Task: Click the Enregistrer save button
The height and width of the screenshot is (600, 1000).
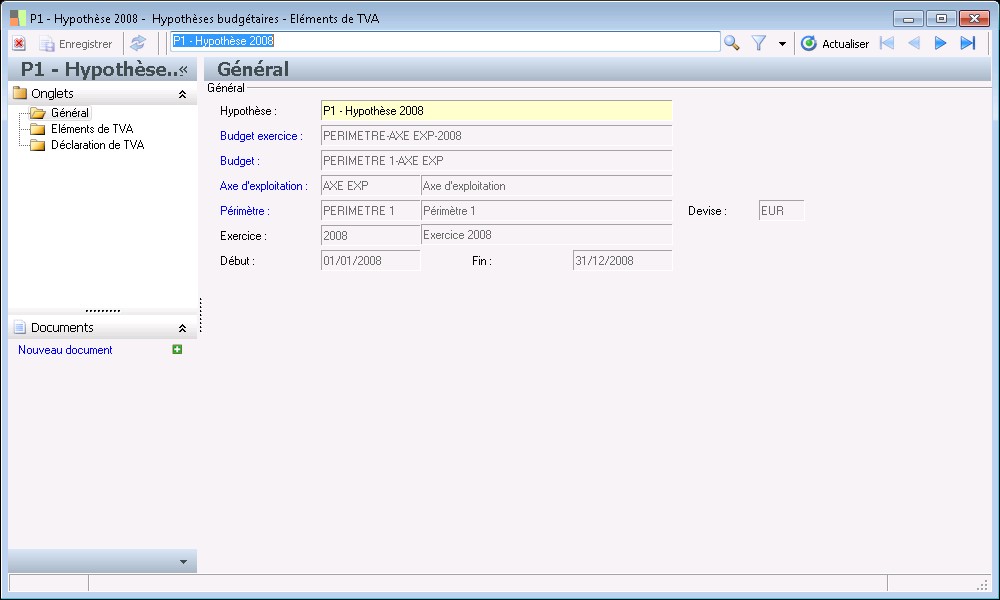Action: 75,44
